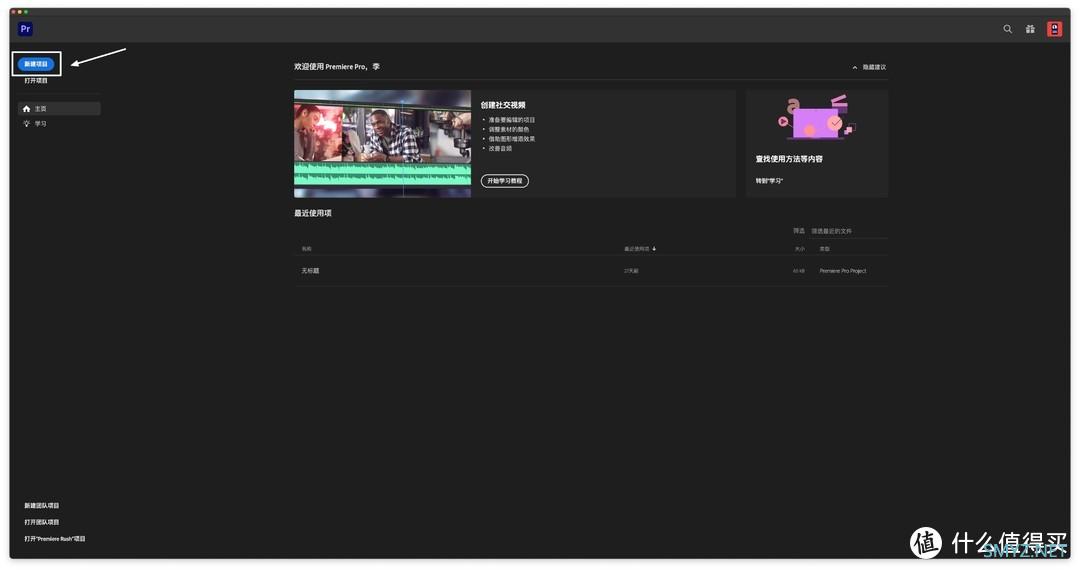
Task: Sort by the 大小 size column header
Action: click(x=799, y=249)
